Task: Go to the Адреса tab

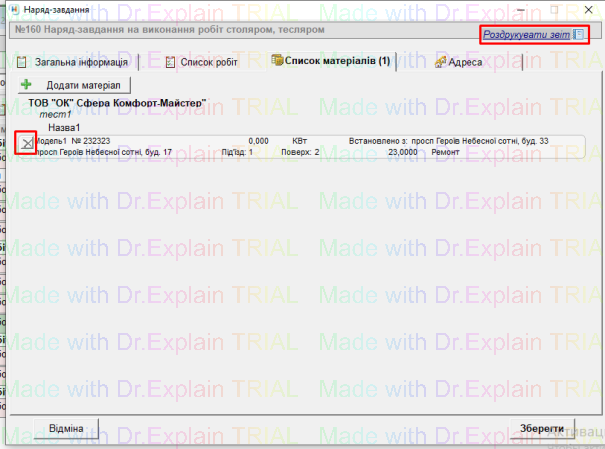Action: [465, 63]
